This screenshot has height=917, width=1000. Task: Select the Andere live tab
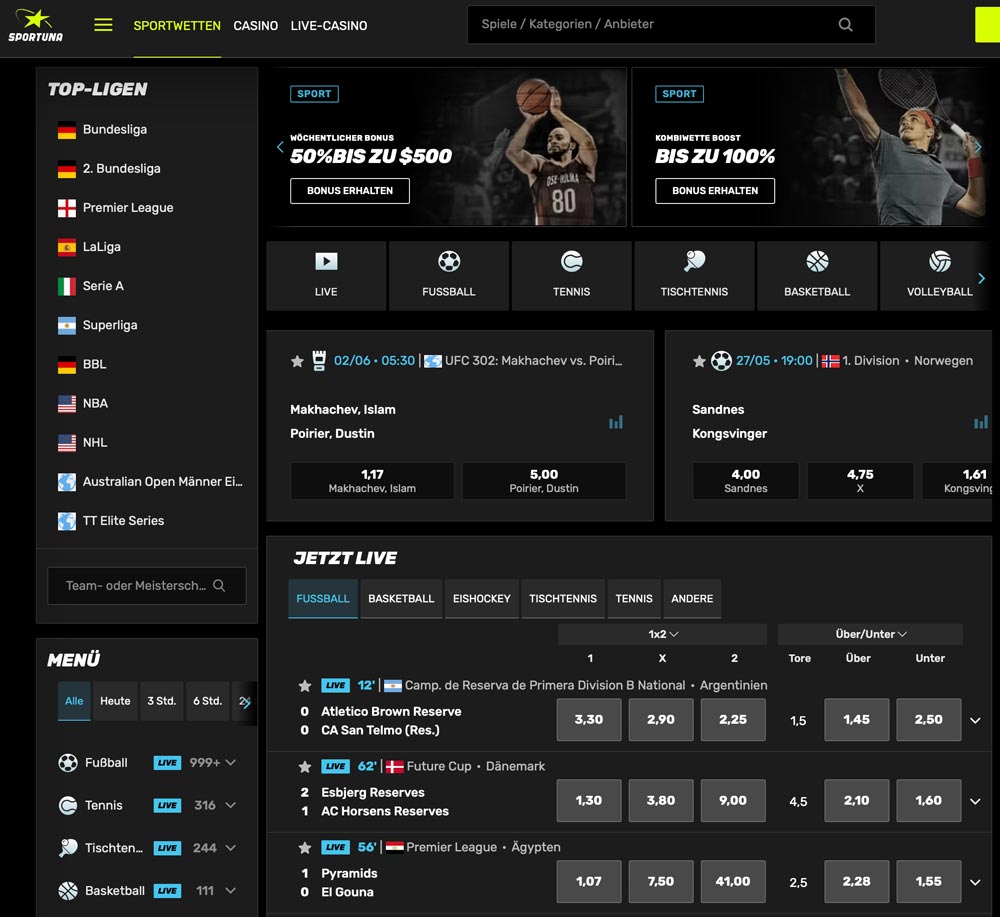click(692, 599)
